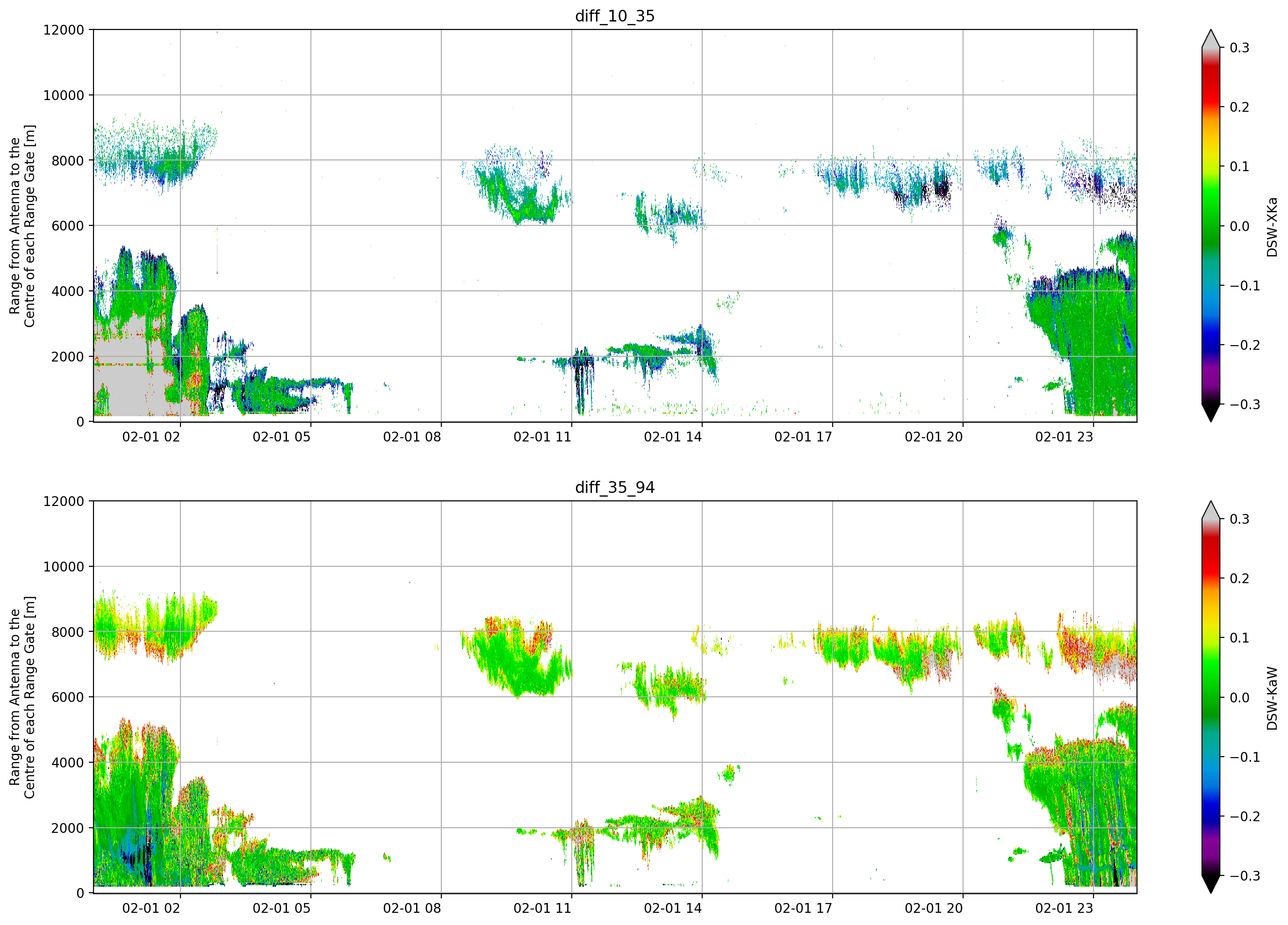Click the 0.1 tick on the DSW-KaW colorbar
Image resolution: width=1288 pixels, height=925 pixels.
[x=1239, y=638]
